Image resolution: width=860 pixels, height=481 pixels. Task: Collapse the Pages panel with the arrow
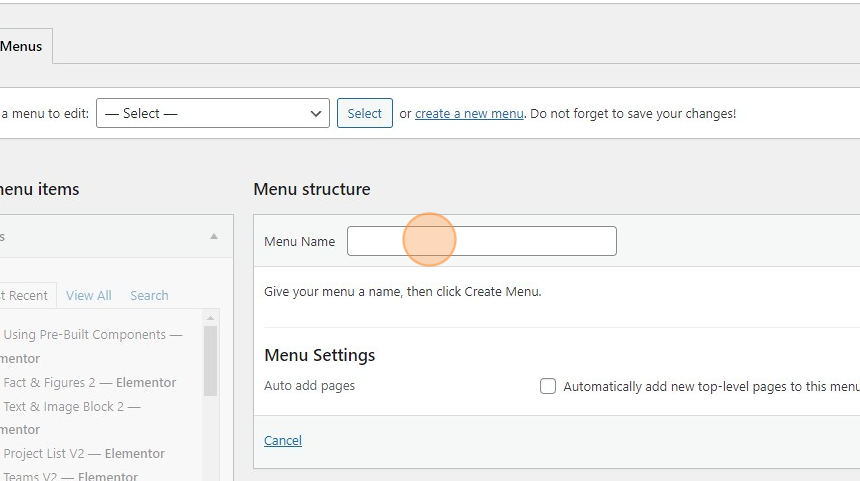[213, 237]
